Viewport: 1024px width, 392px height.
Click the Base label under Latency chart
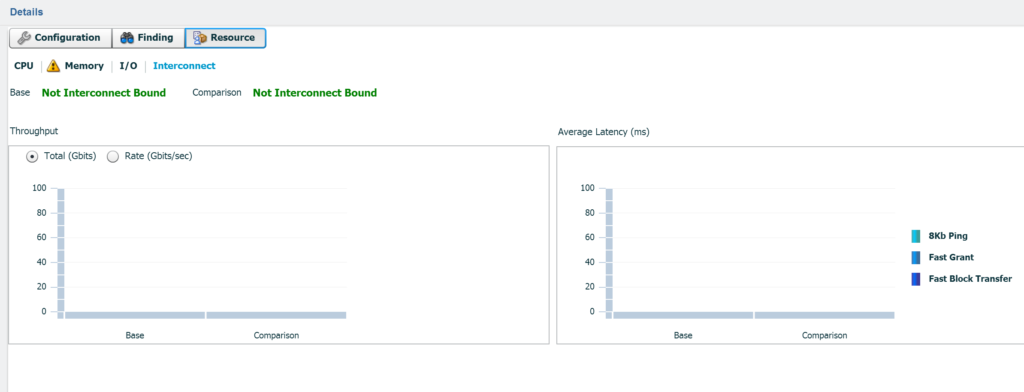point(683,335)
